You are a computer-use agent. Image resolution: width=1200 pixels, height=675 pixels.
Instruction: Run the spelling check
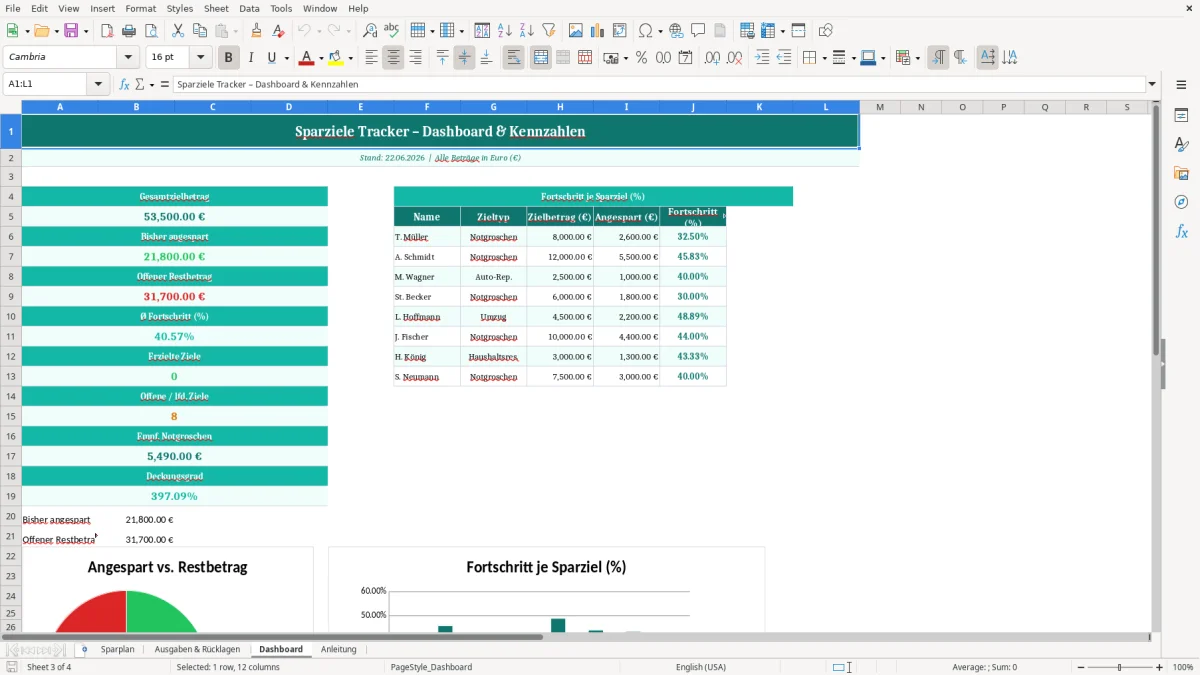[392, 31]
